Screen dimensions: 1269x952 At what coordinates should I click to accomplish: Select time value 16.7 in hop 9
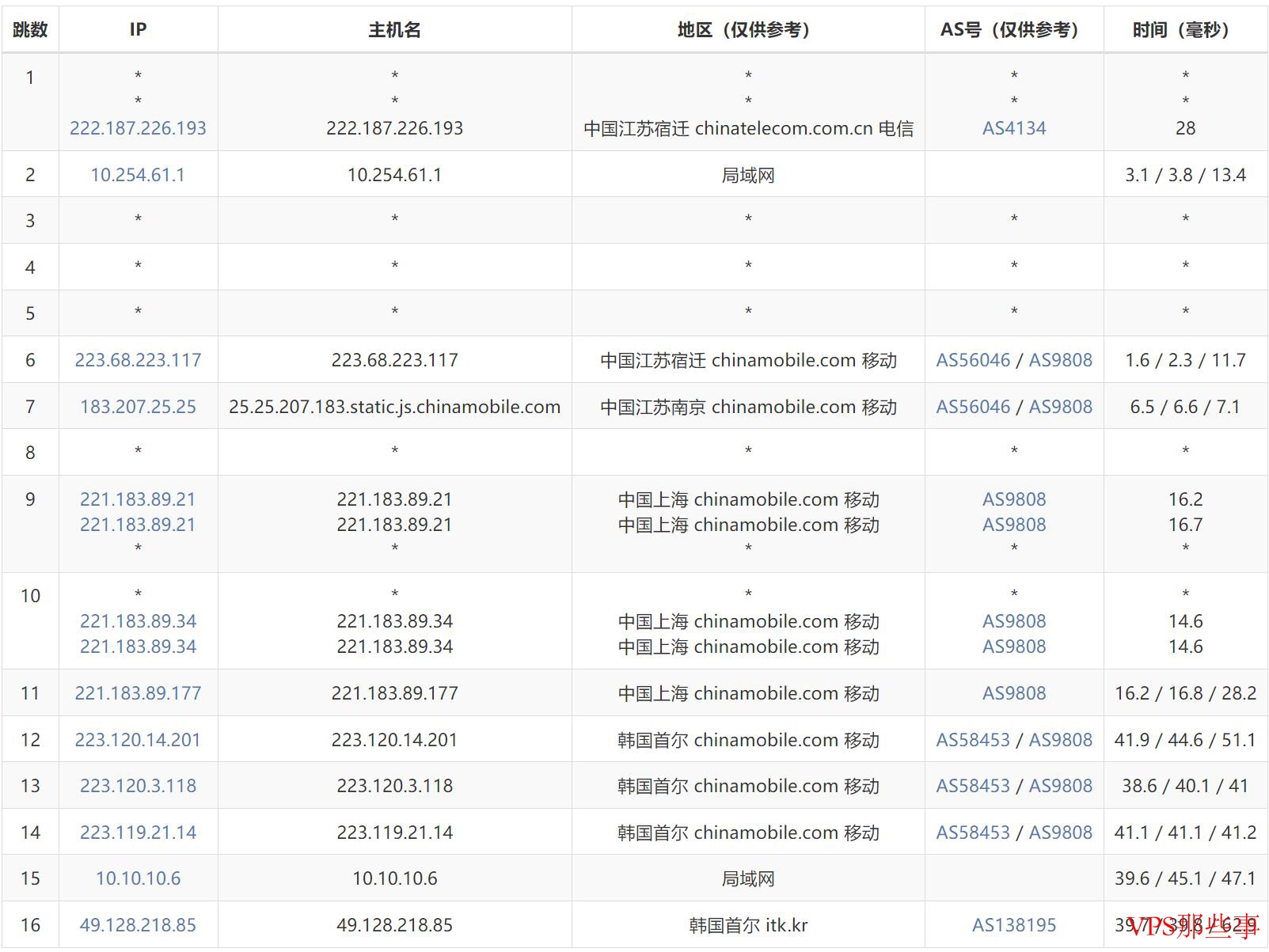tap(1185, 525)
